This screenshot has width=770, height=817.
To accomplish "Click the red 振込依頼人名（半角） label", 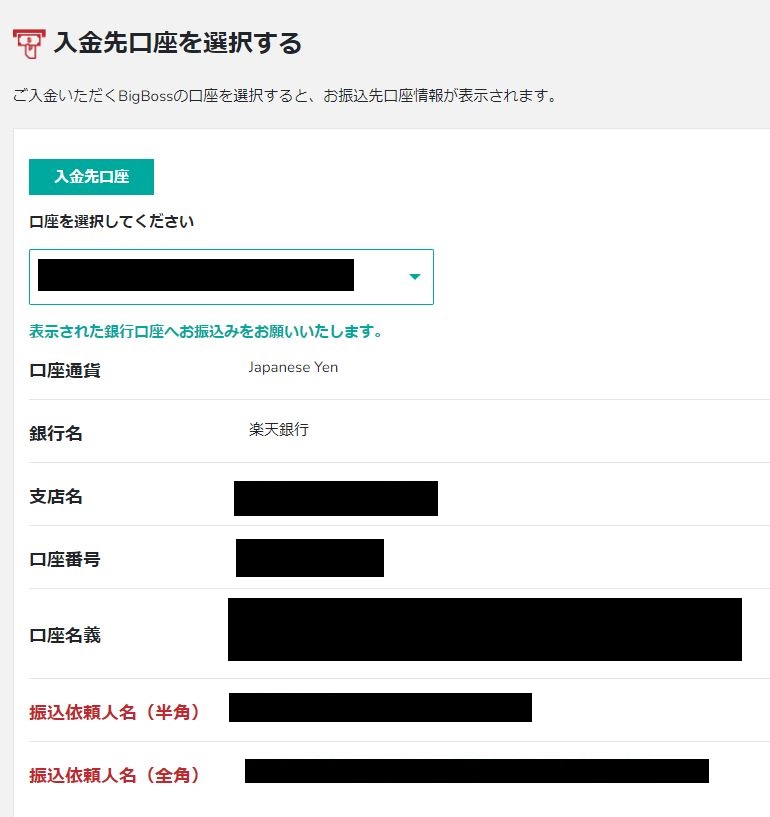I will [115, 712].
